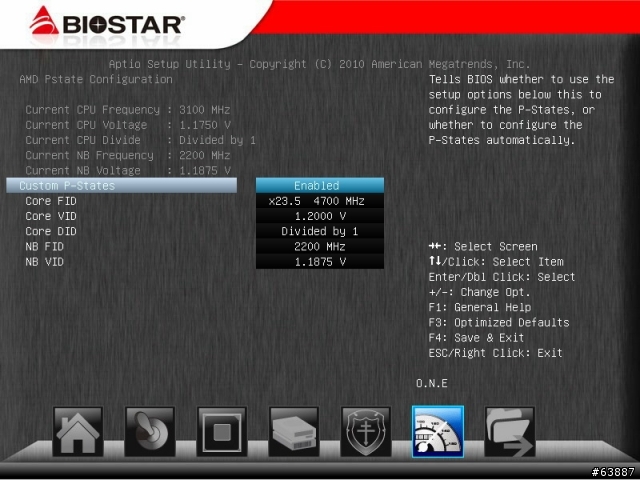Click the Enter/Dbl Click: Select hint
The width and height of the screenshot is (640, 480).
click(502, 277)
